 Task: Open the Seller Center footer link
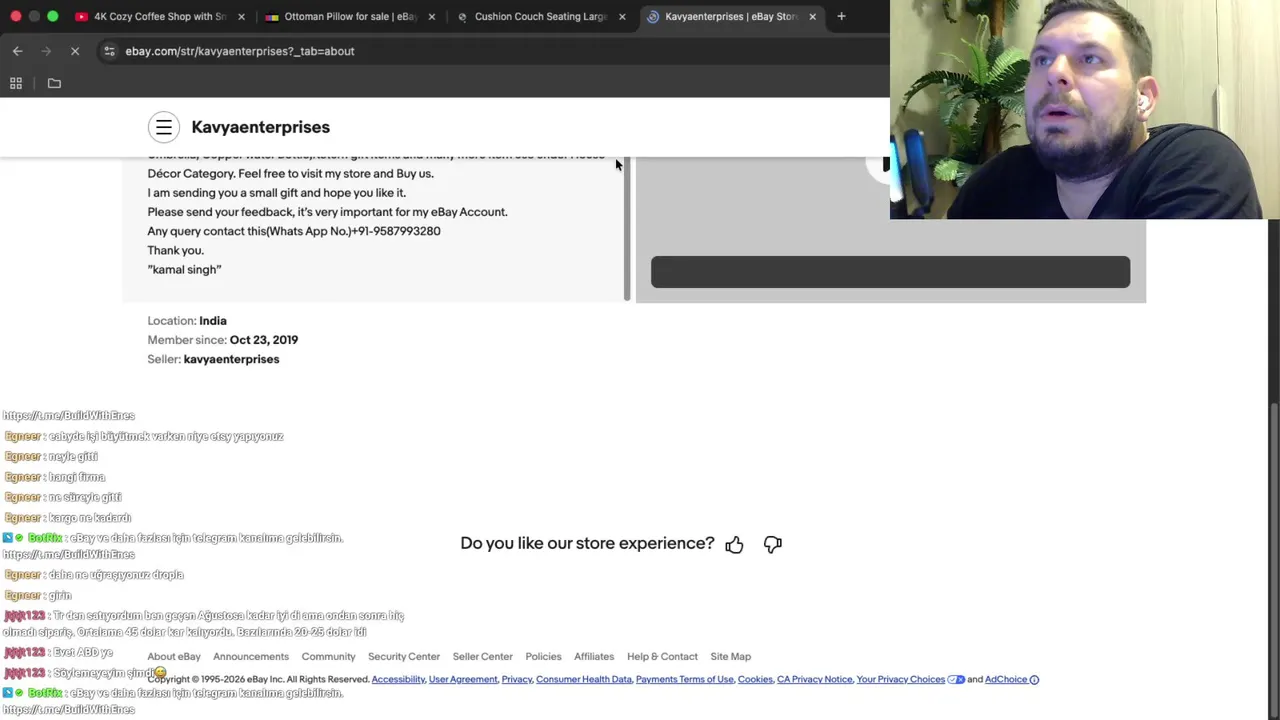coord(482,657)
